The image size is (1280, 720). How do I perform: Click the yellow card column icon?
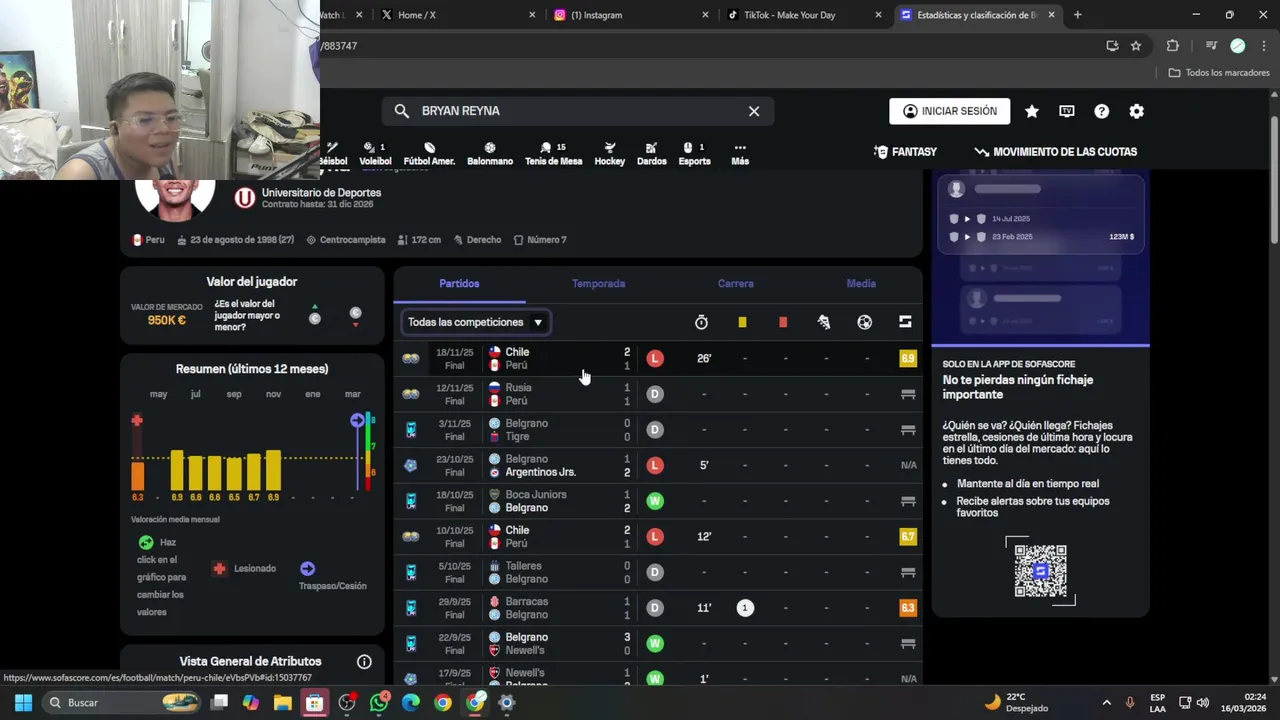(x=742, y=322)
